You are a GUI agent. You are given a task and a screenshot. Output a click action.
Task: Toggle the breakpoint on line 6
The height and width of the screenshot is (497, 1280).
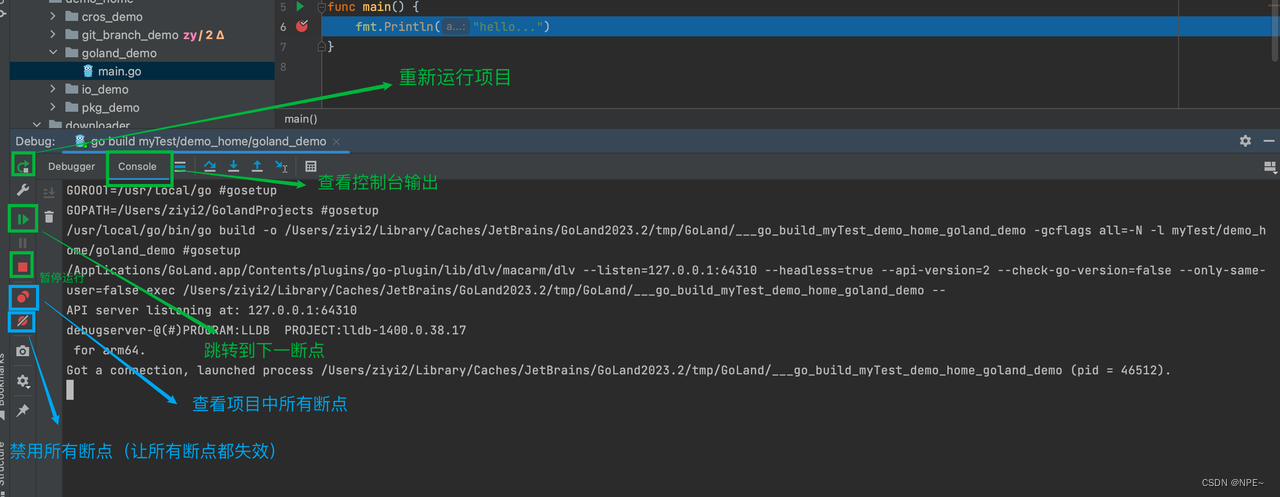[302, 27]
